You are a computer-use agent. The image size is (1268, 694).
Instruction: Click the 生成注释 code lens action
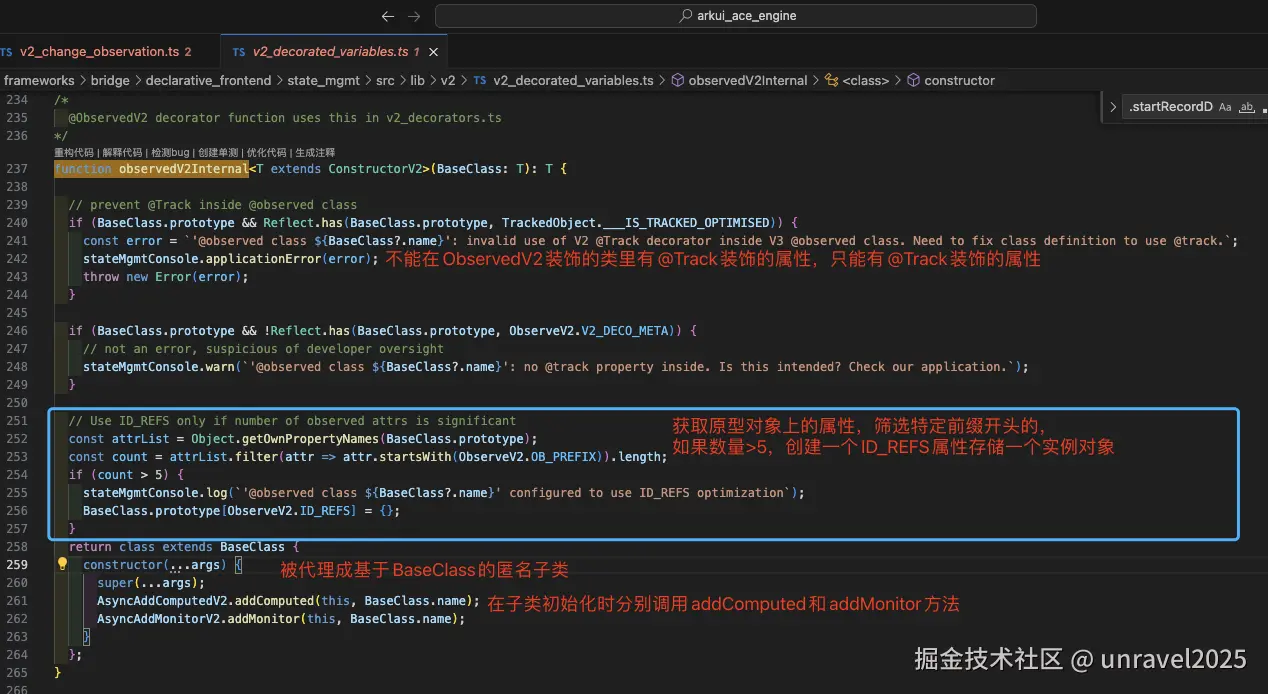[315, 153]
